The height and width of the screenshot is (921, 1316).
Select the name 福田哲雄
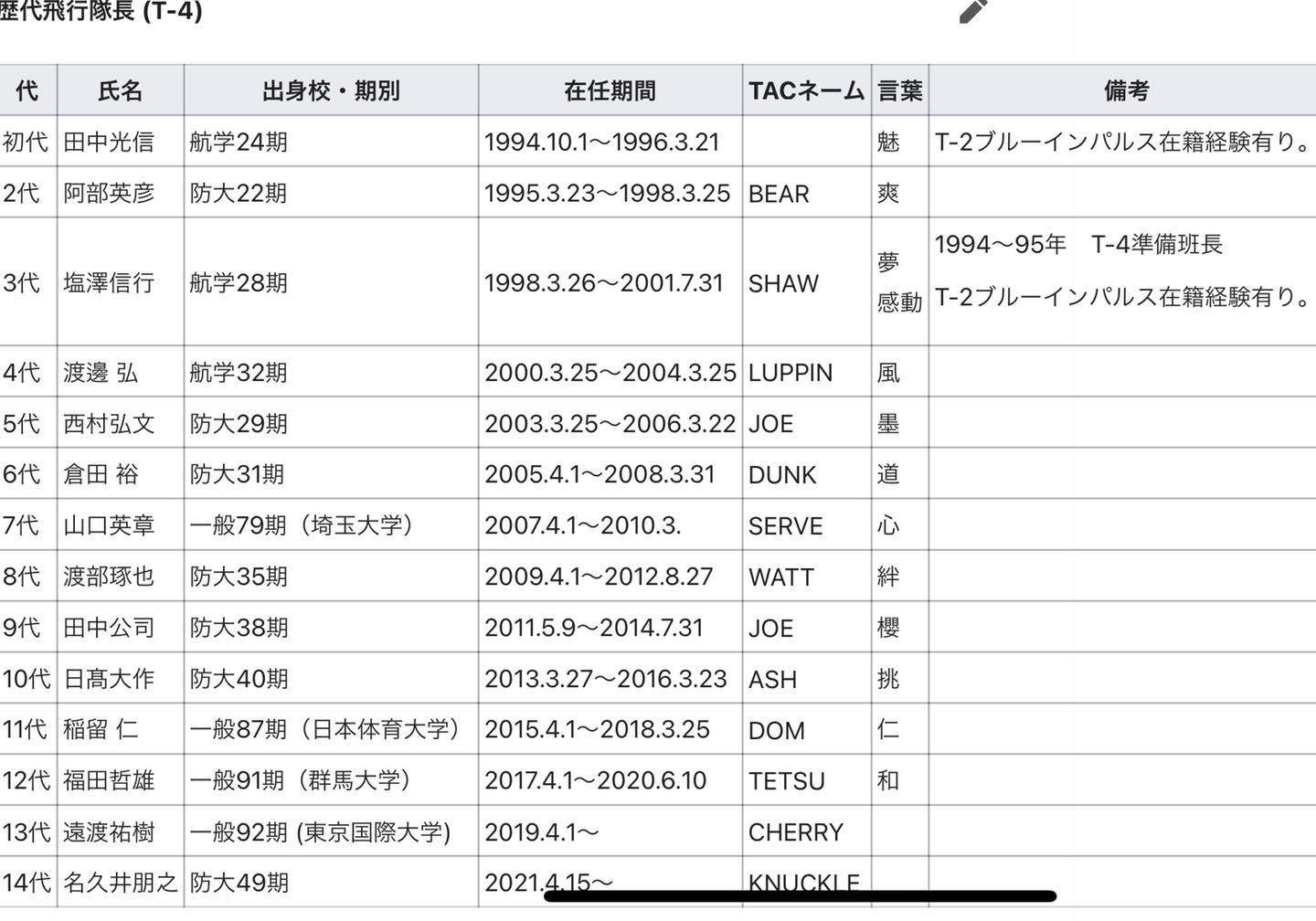point(109,780)
